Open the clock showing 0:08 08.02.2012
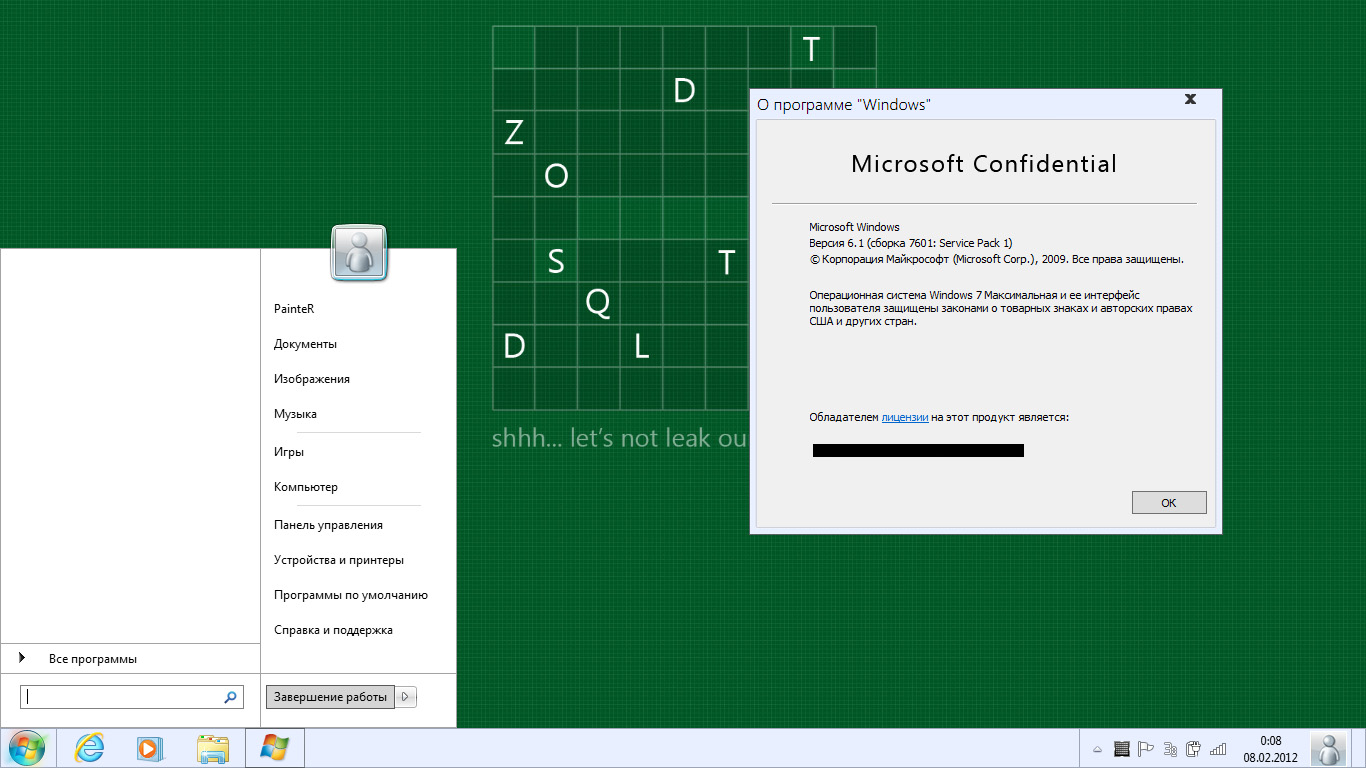 1270,749
